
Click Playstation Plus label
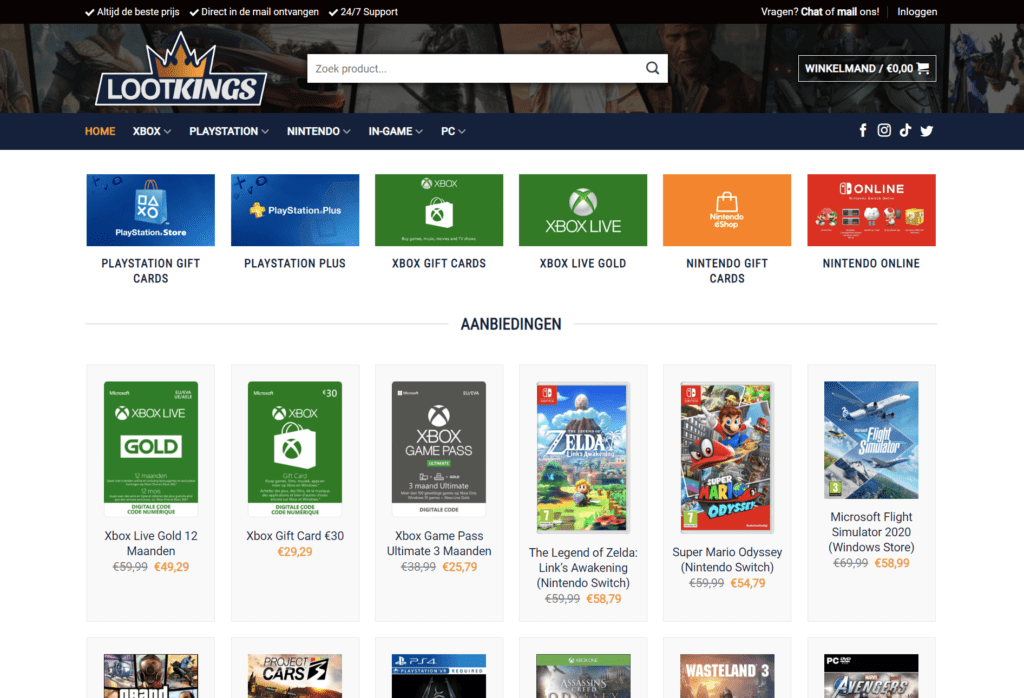295,264
